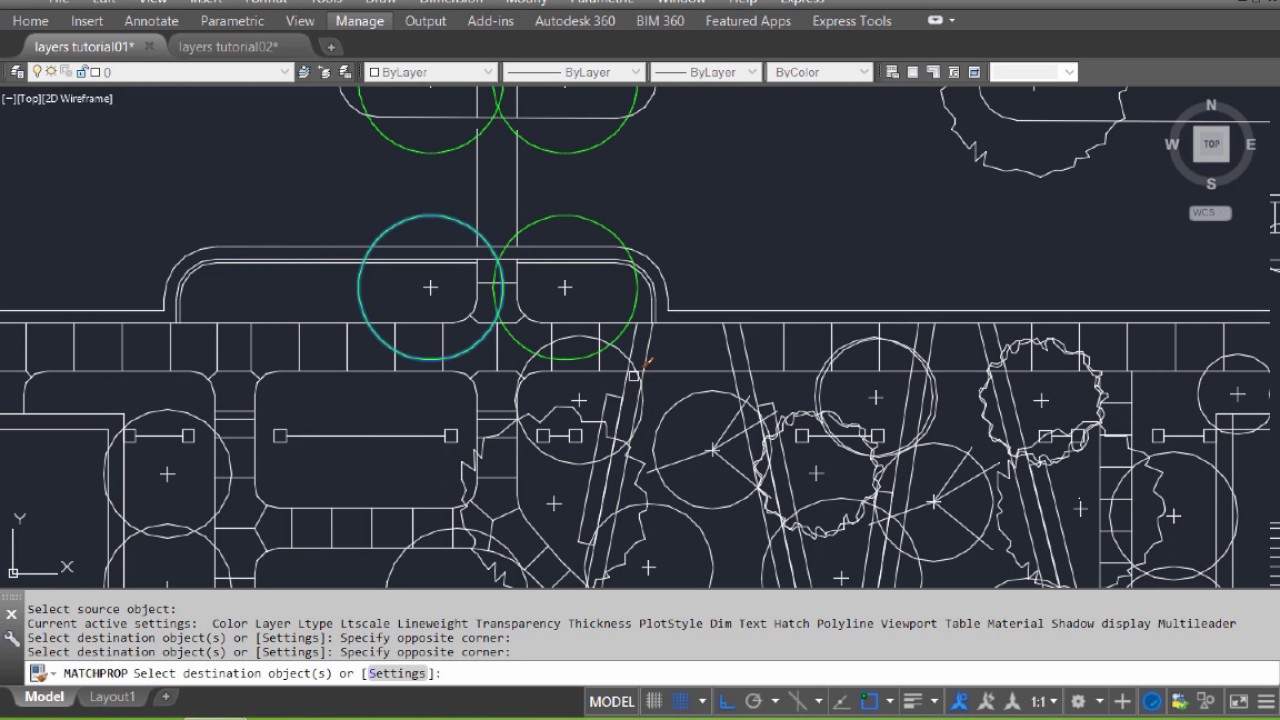The width and height of the screenshot is (1280, 720).
Task: Toggle 2D object snap
Action: pyautogui.click(x=869, y=701)
